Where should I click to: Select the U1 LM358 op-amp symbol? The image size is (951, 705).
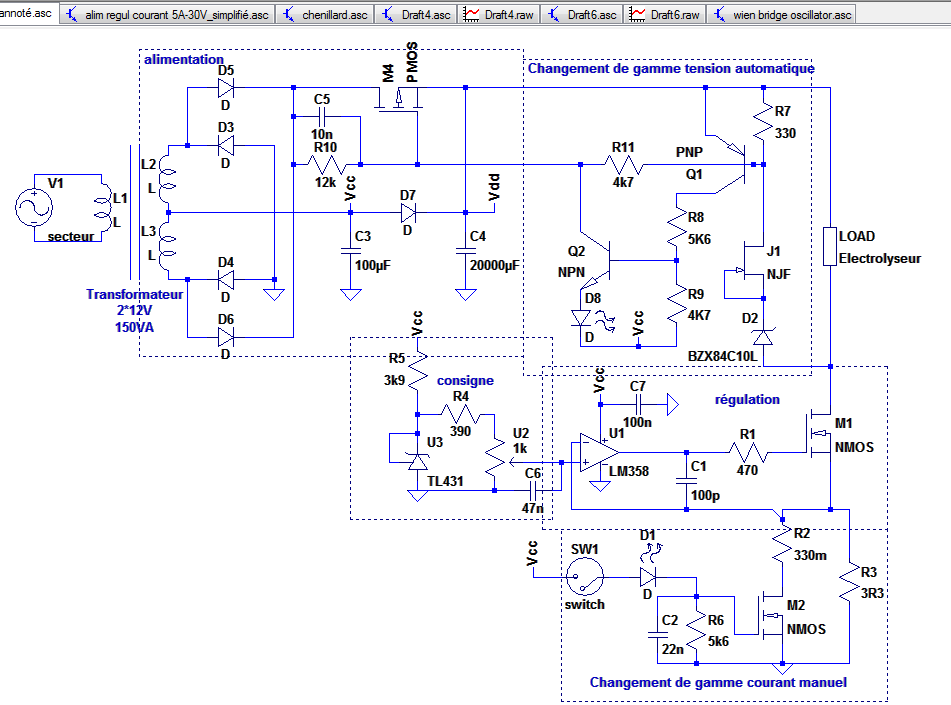(595, 453)
